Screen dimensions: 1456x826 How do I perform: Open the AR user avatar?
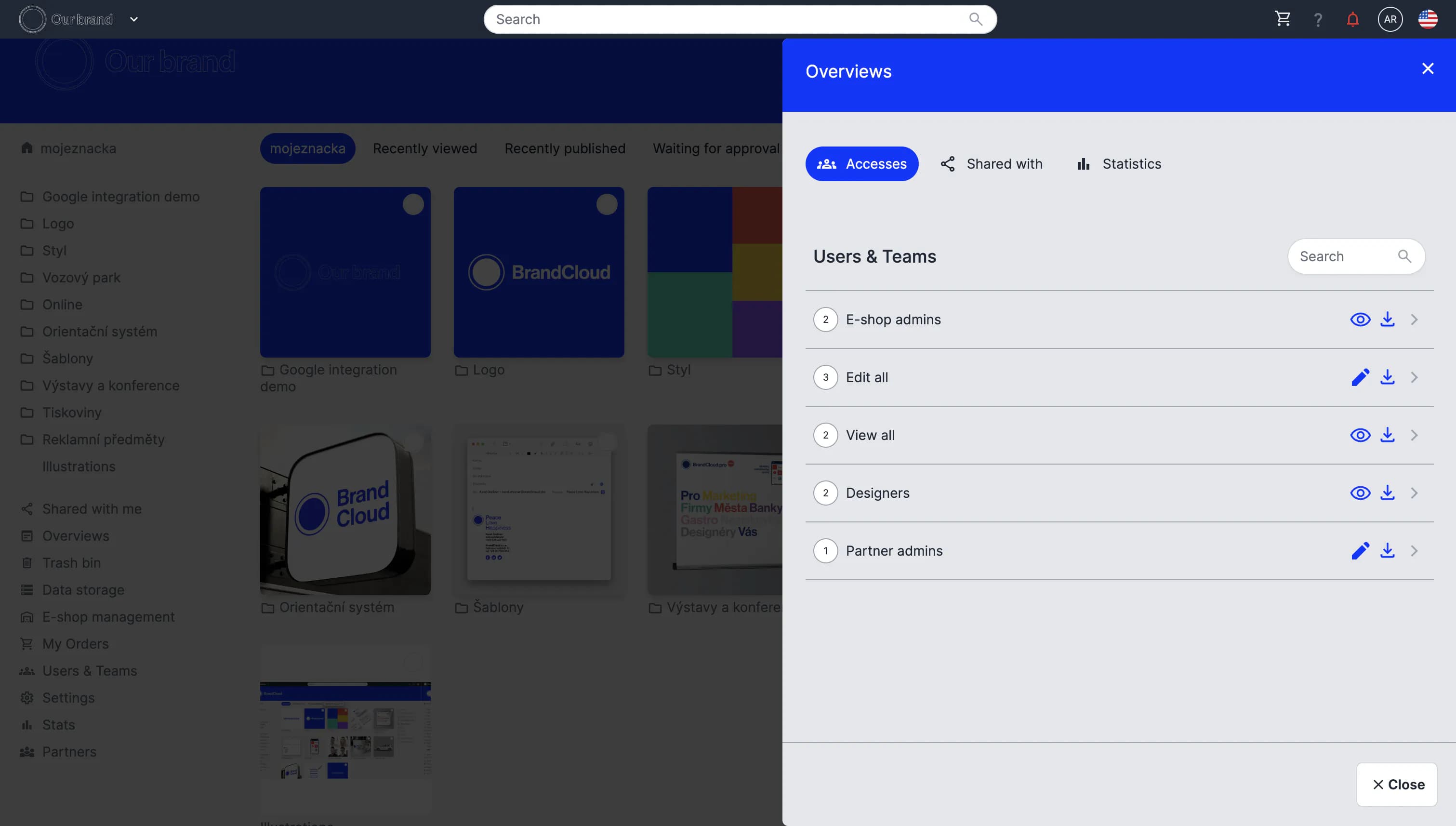click(x=1390, y=19)
